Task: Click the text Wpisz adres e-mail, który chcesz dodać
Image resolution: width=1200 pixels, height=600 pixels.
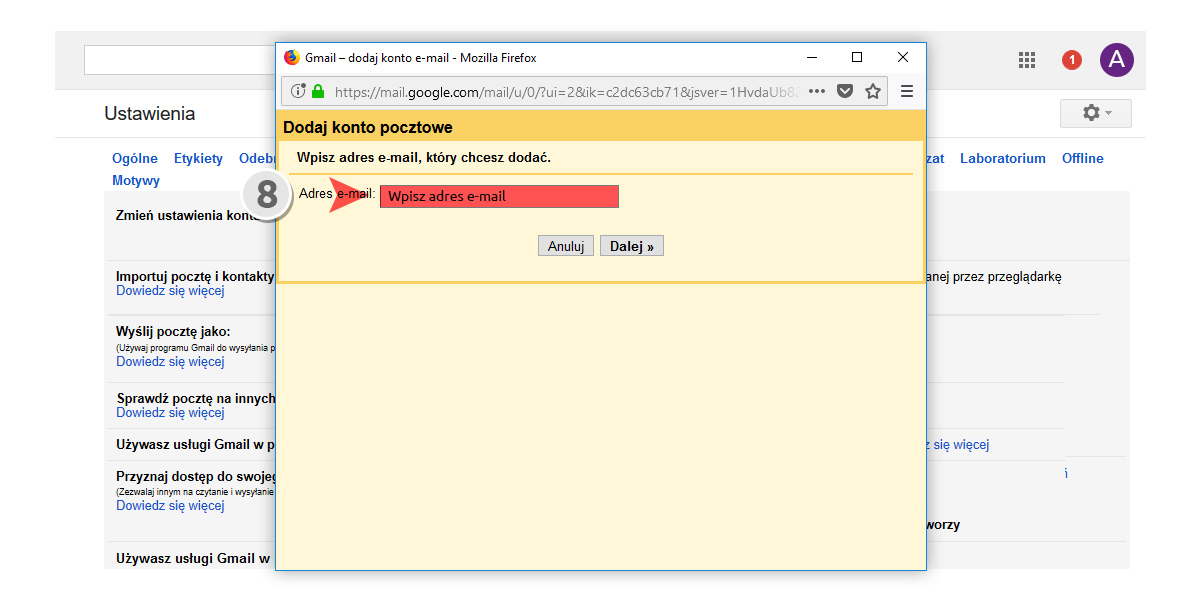Action: [424, 158]
